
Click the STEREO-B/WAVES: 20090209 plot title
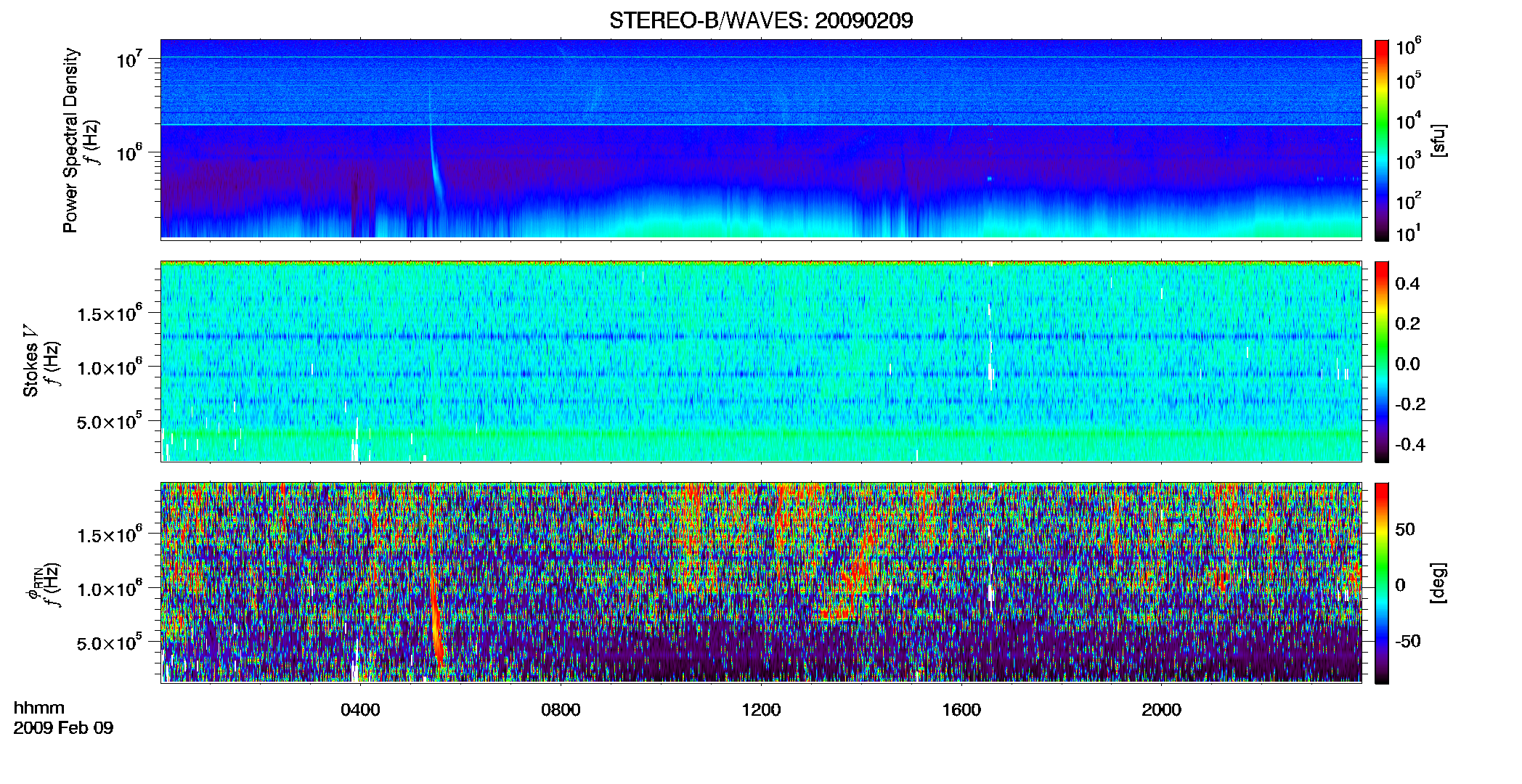pos(761,20)
